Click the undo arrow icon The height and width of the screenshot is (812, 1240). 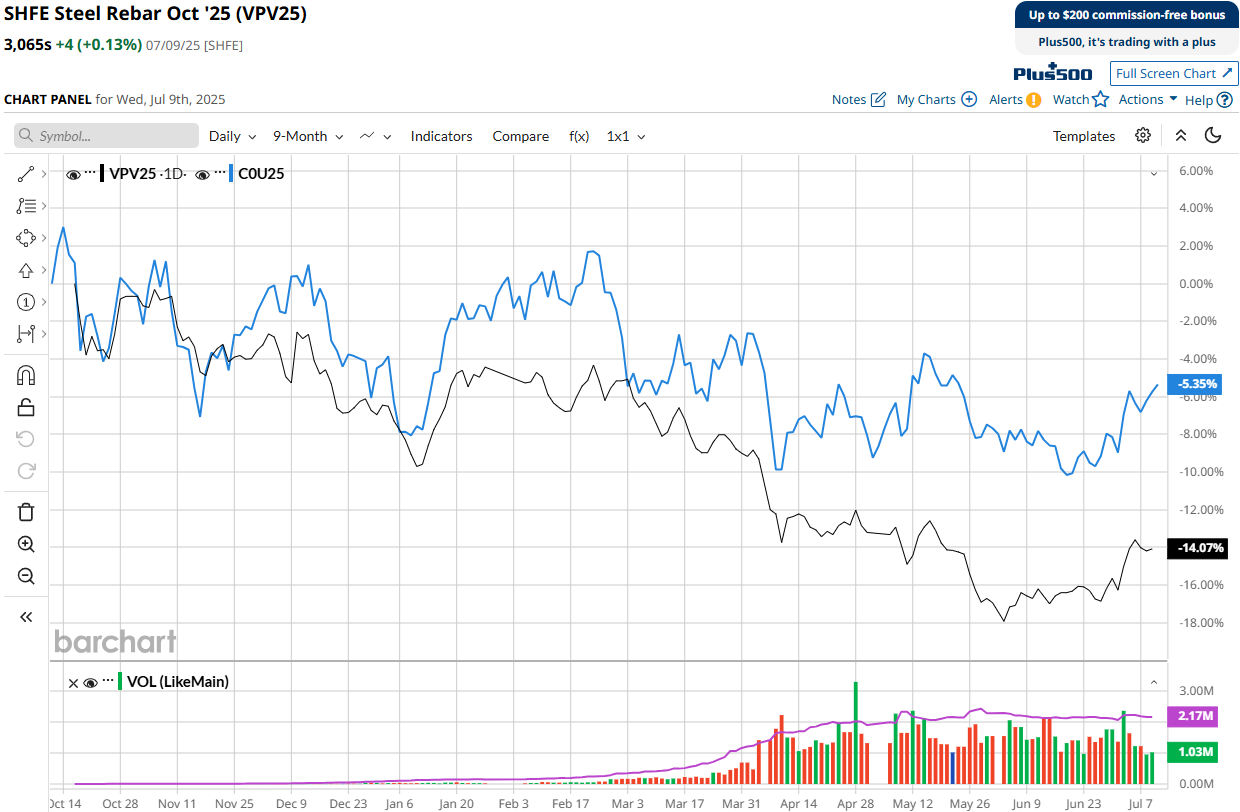coord(26,439)
